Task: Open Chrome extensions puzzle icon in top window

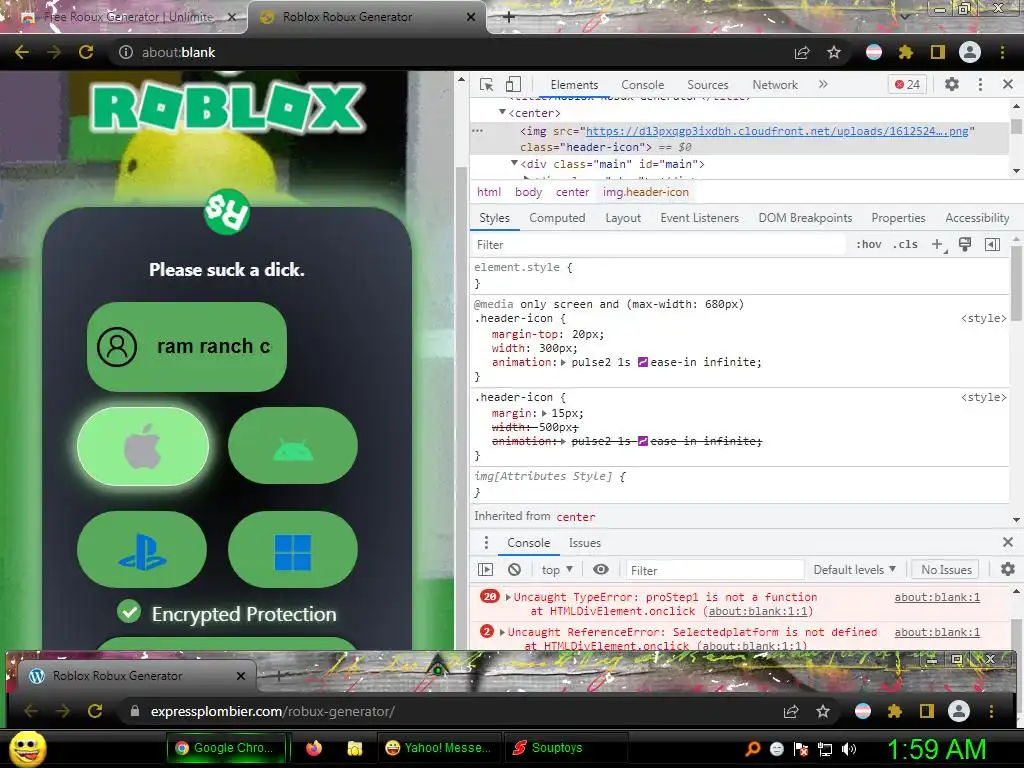Action: point(906,52)
